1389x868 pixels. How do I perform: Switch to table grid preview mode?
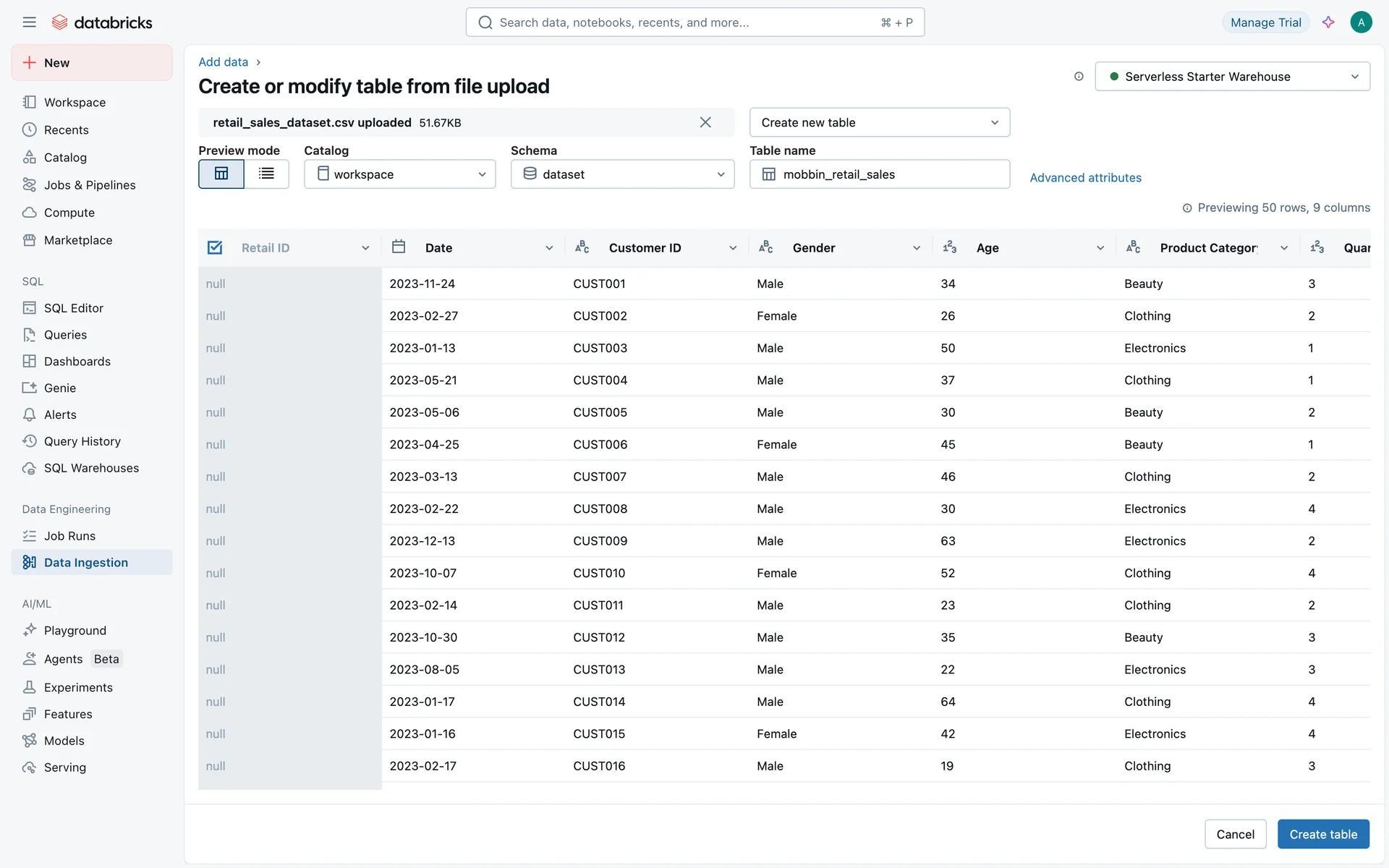point(221,174)
